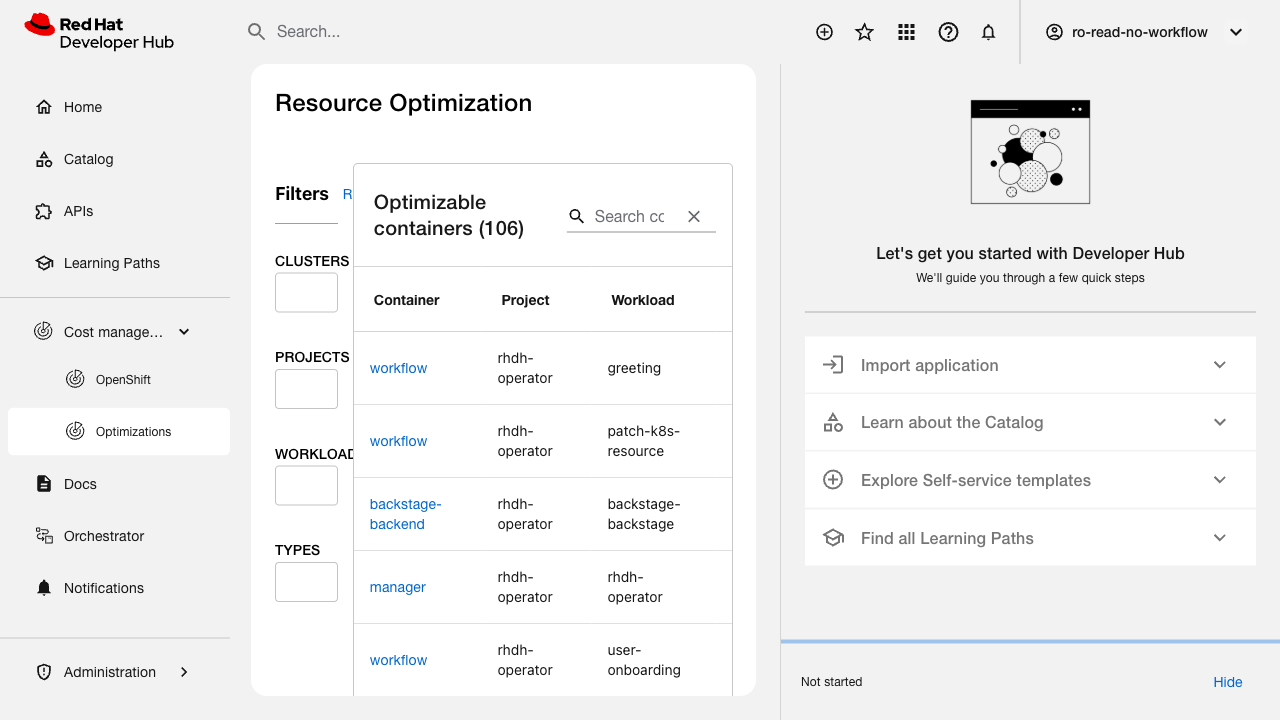Click the Red Hat Developer Hub logo
Image resolution: width=1280 pixels, height=720 pixels.
tap(99, 32)
